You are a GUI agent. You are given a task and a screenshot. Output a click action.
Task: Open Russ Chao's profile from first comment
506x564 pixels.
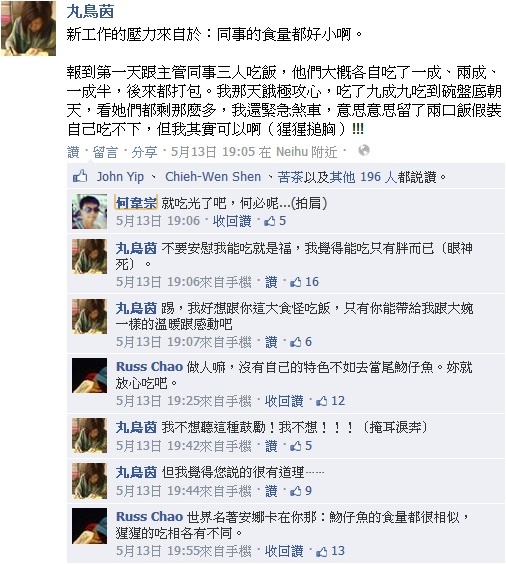[150, 367]
